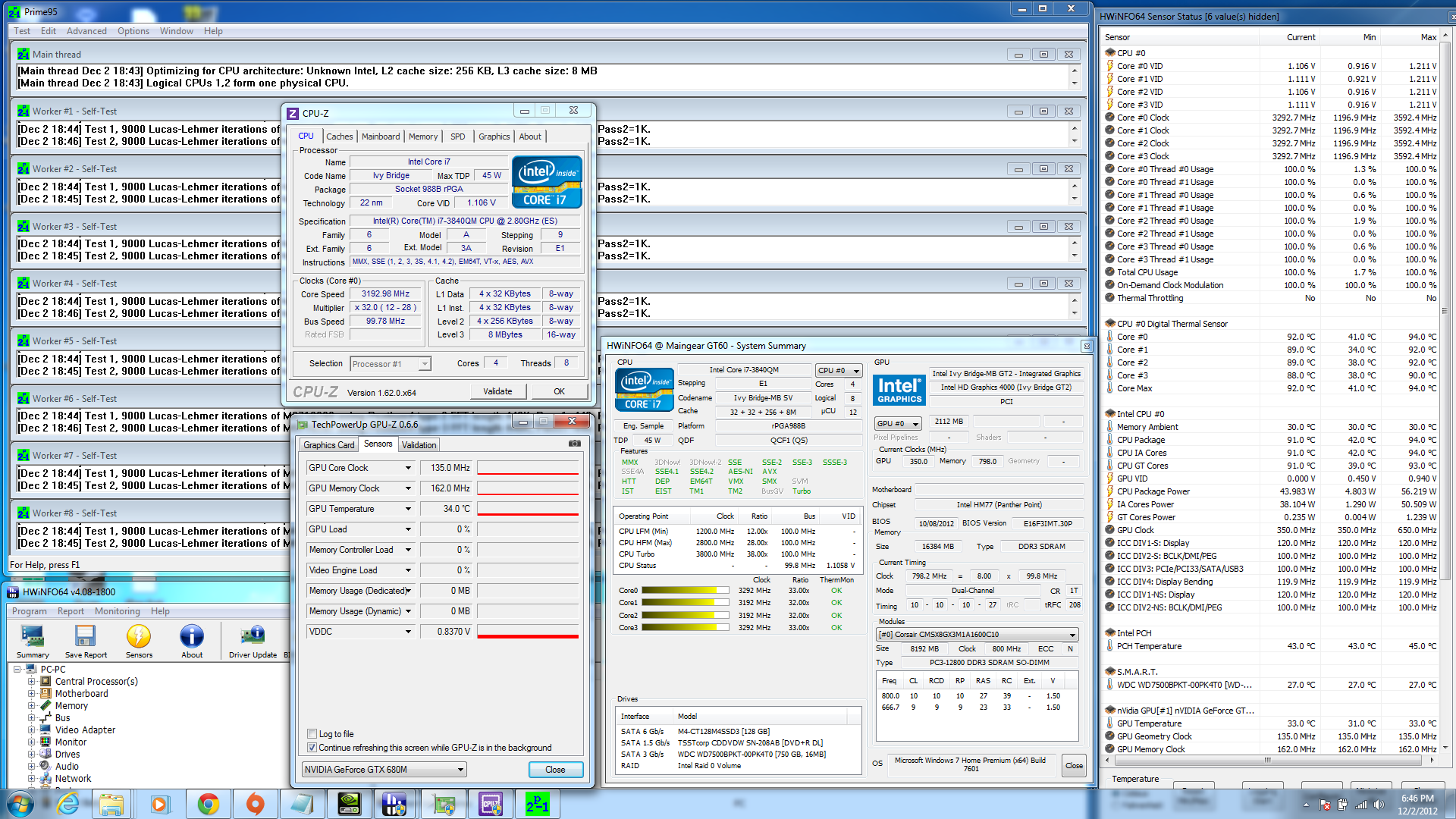Launch Google Chrome from taskbar
Screen dimensions: 1456x819
click(x=208, y=804)
